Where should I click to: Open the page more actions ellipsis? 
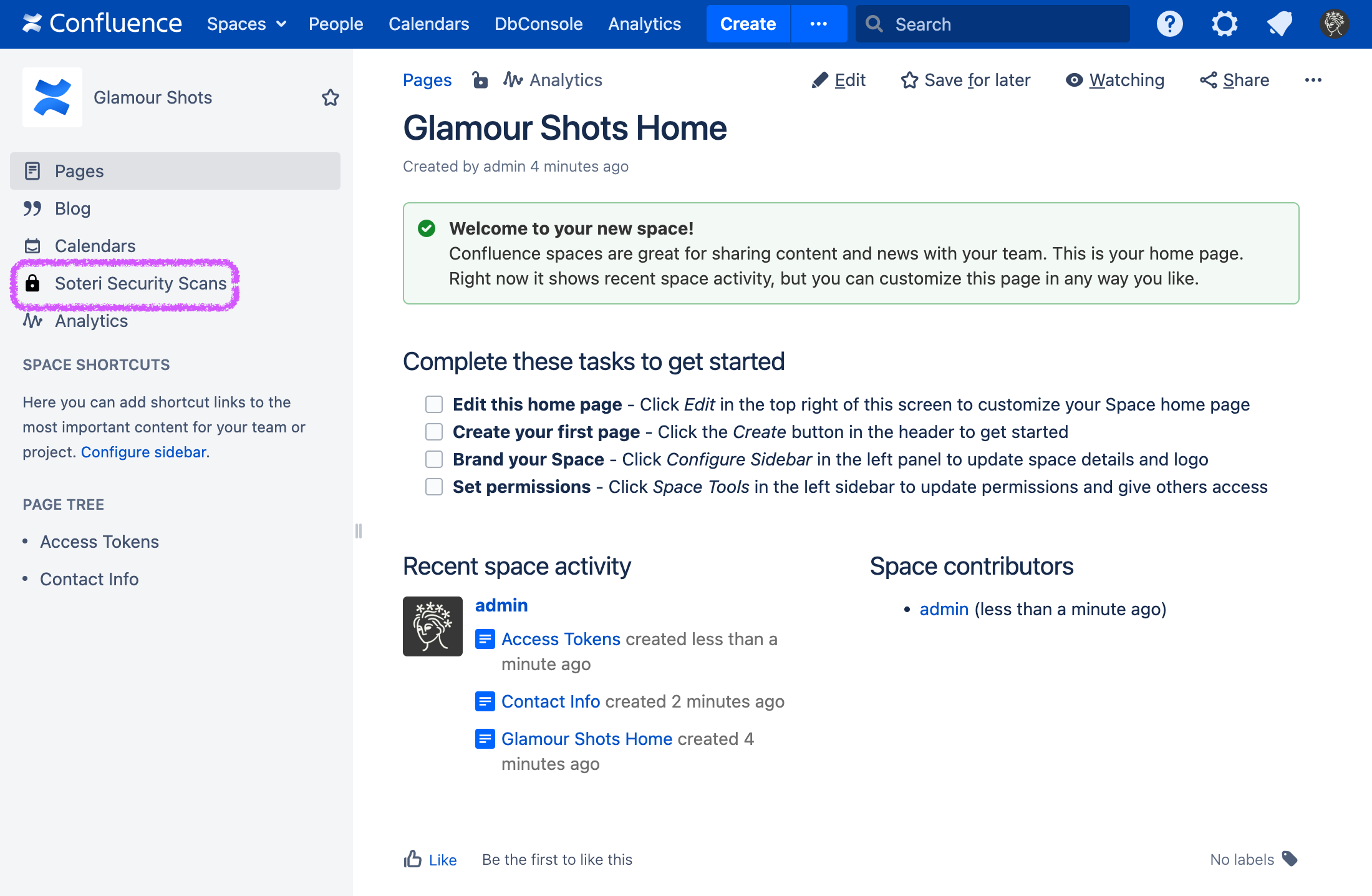point(1313,80)
